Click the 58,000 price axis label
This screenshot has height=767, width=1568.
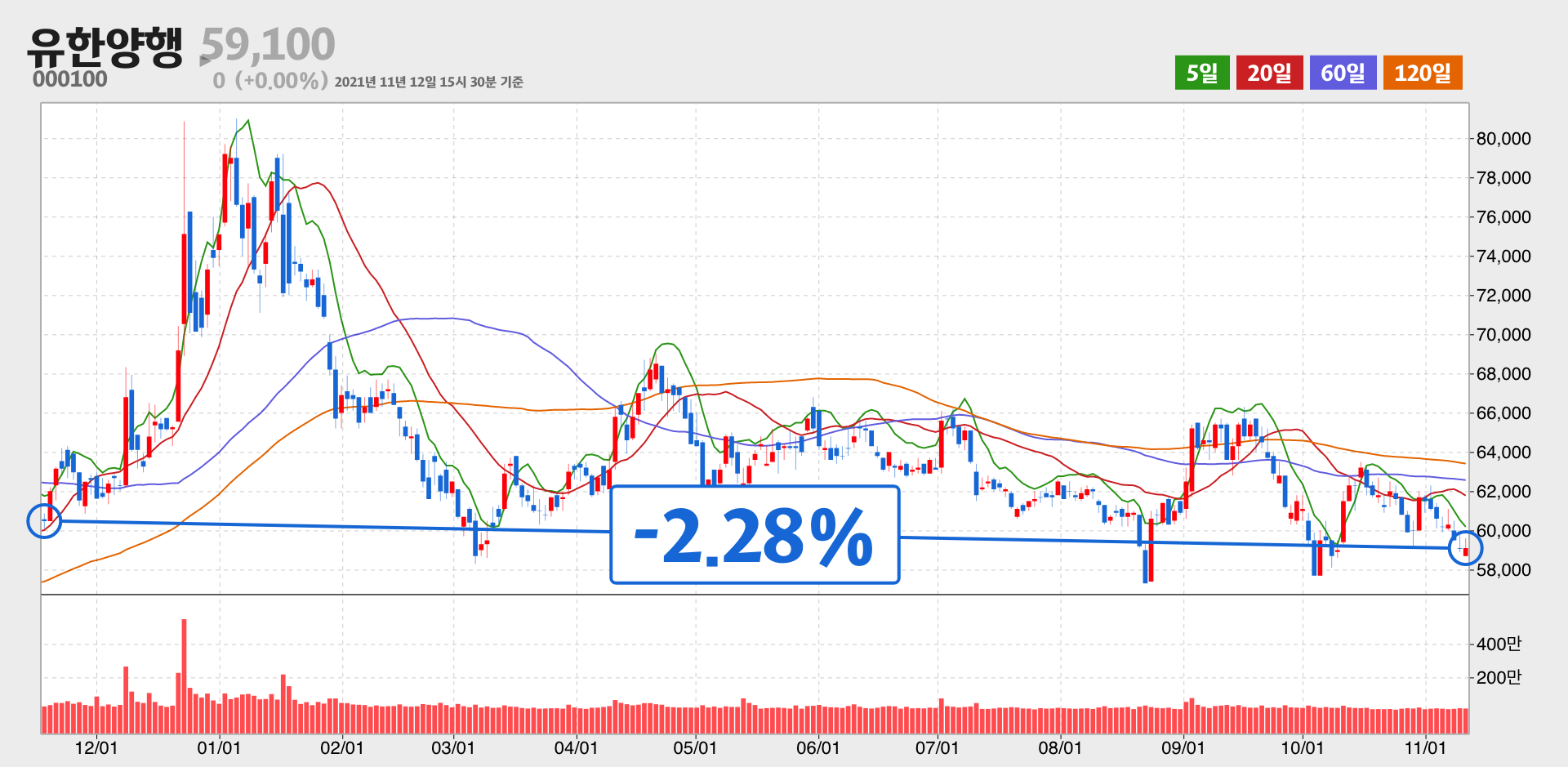(1503, 570)
